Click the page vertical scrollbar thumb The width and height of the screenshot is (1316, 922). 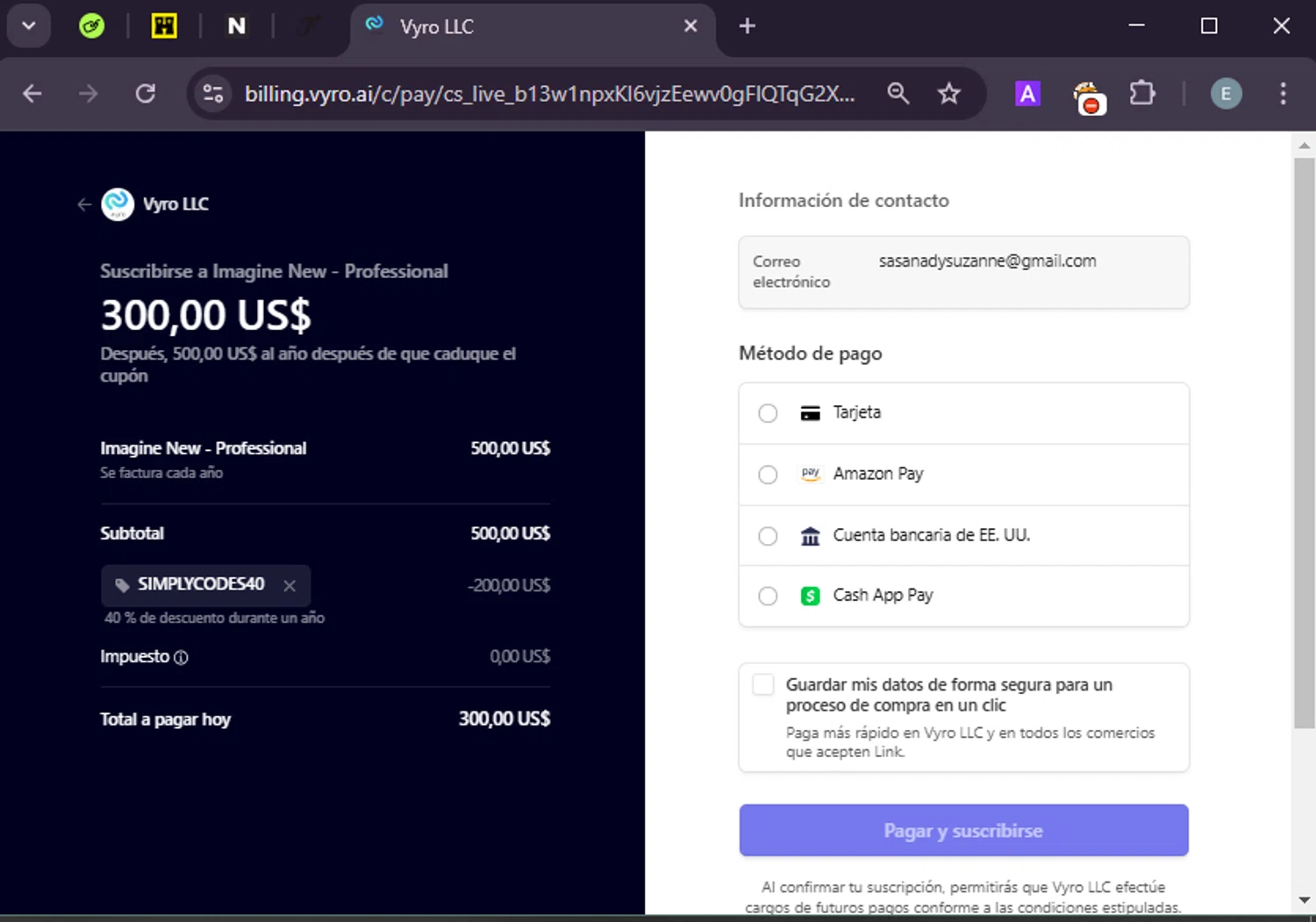pos(1305,443)
